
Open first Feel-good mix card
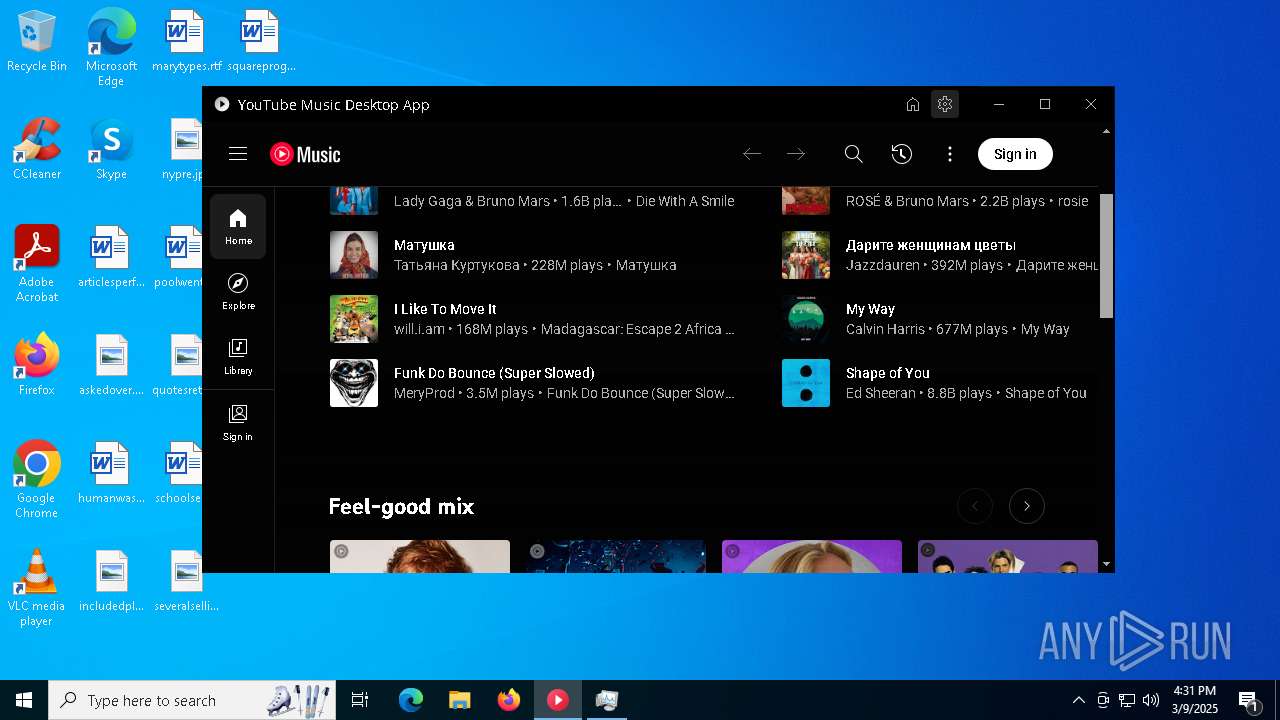click(x=420, y=556)
